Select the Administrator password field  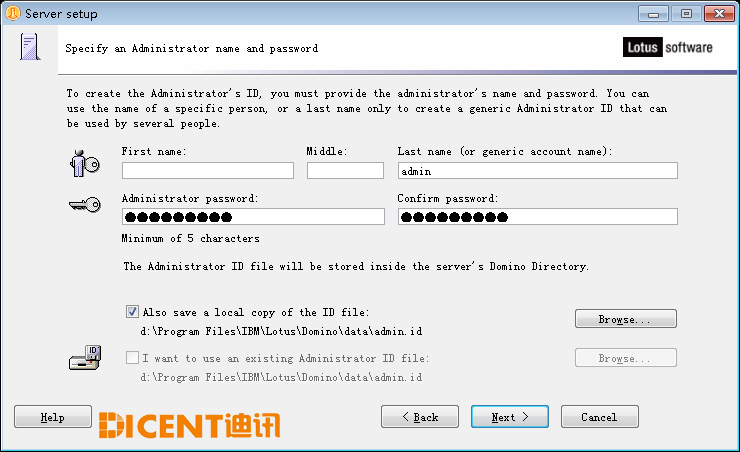pyautogui.click(x=253, y=217)
